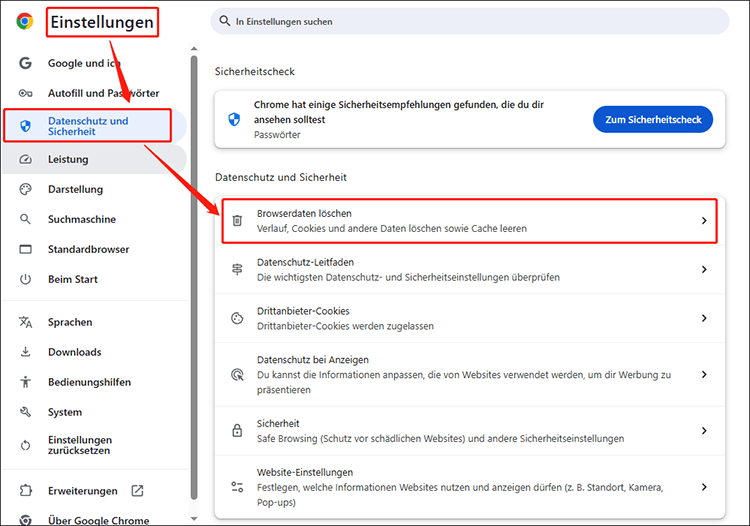Select Datenschutz und Sicherheit in the sidebar
Viewport: 750px width, 526px height.
(x=94, y=126)
